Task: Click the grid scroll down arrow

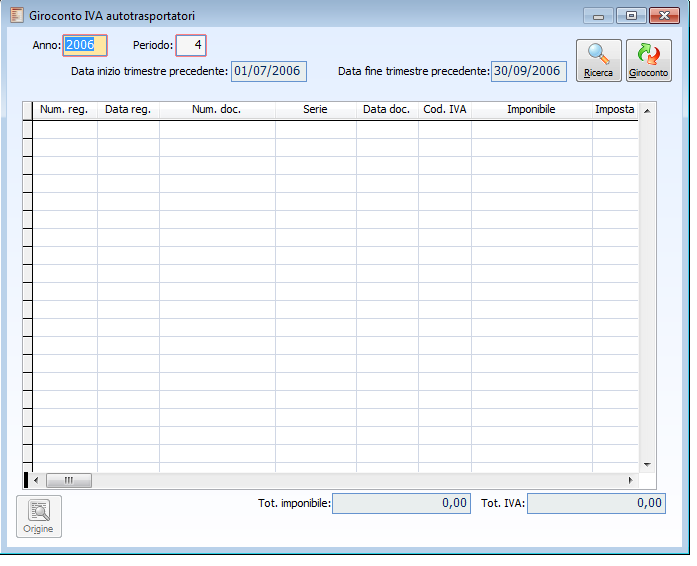Action: (647, 465)
